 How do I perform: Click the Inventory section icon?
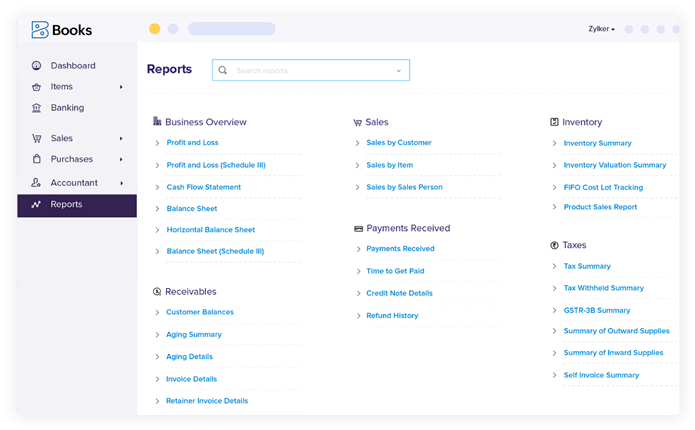coord(554,122)
